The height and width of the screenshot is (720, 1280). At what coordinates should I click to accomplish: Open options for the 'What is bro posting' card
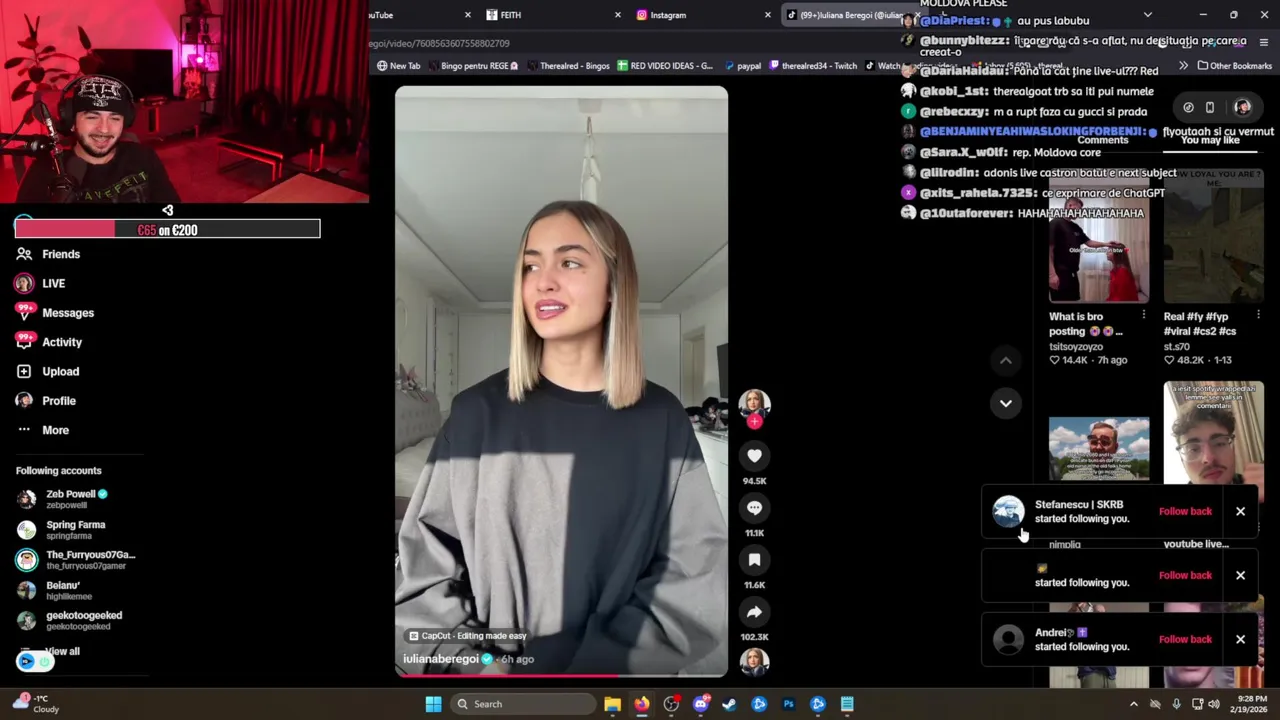point(1143,315)
